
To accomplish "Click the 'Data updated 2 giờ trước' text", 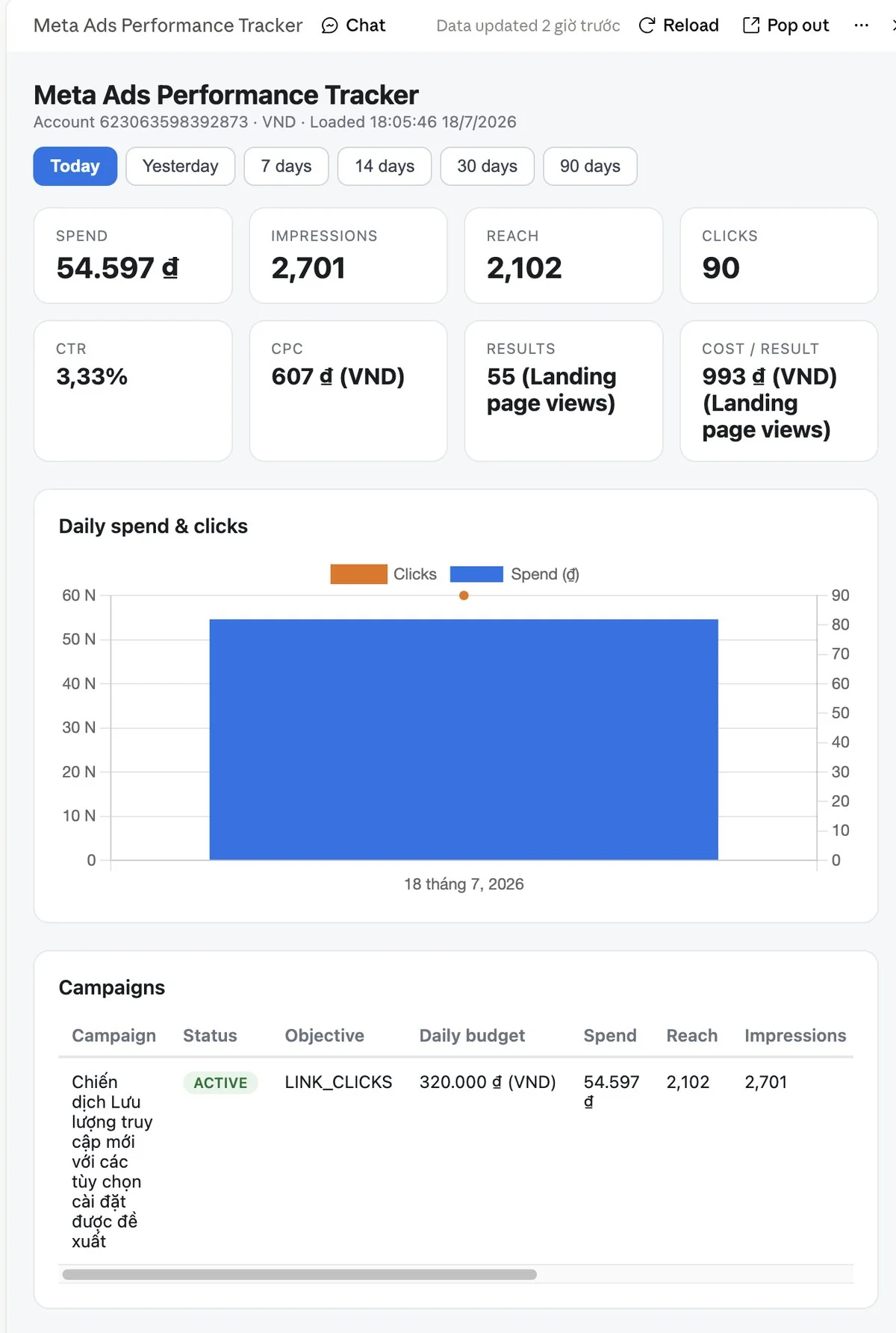I will click(x=528, y=26).
